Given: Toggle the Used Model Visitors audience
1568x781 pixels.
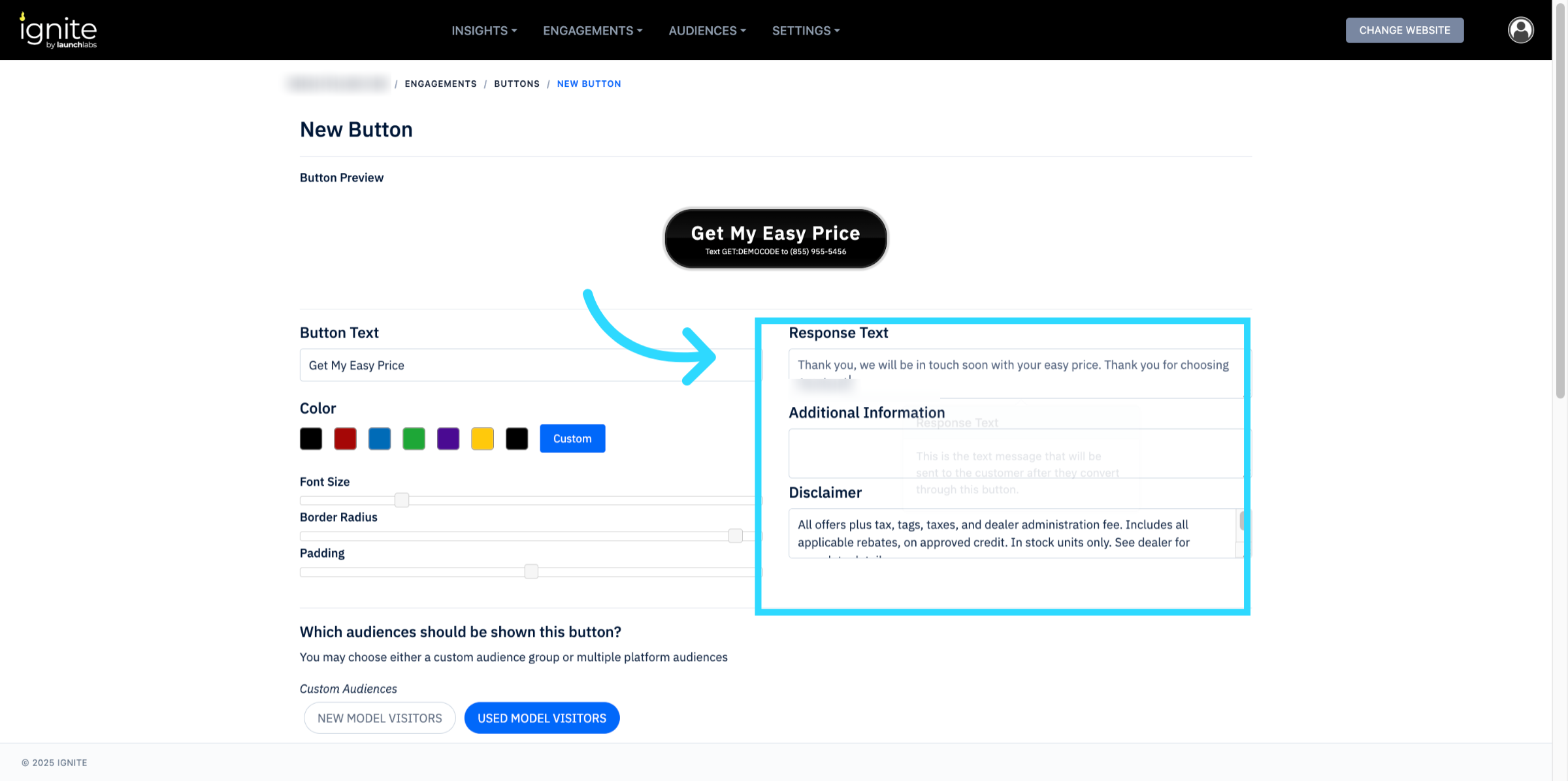Looking at the screenshot, I should pos(542,718).
